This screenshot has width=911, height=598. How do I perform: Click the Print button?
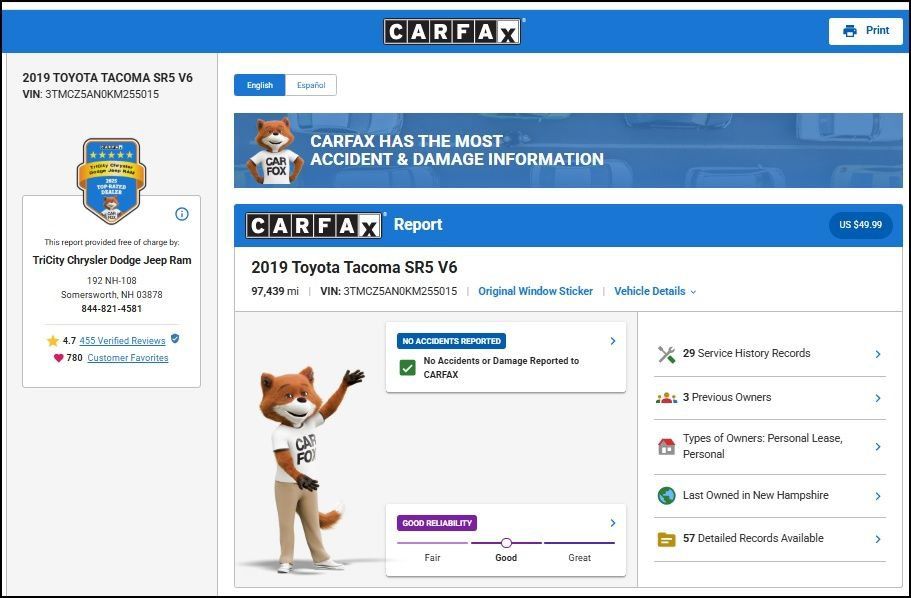tap(866, 31)
